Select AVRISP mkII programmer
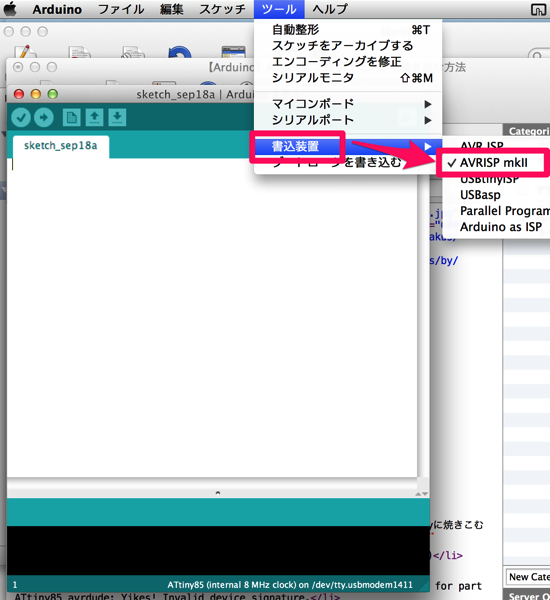 [496, 163]
